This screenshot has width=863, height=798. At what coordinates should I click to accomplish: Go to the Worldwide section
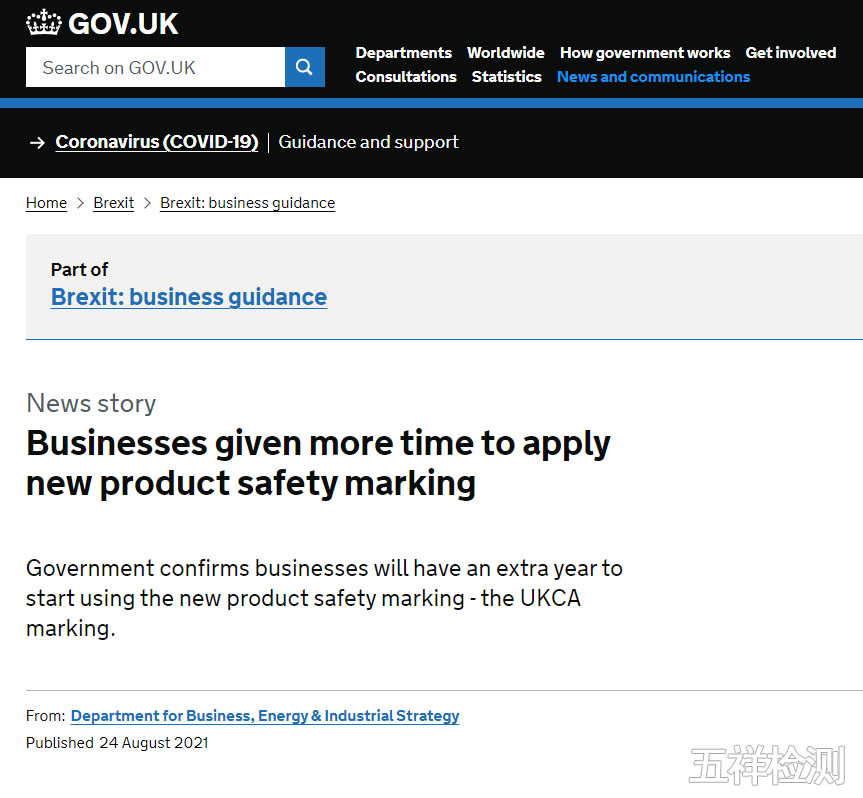[505, 53]
